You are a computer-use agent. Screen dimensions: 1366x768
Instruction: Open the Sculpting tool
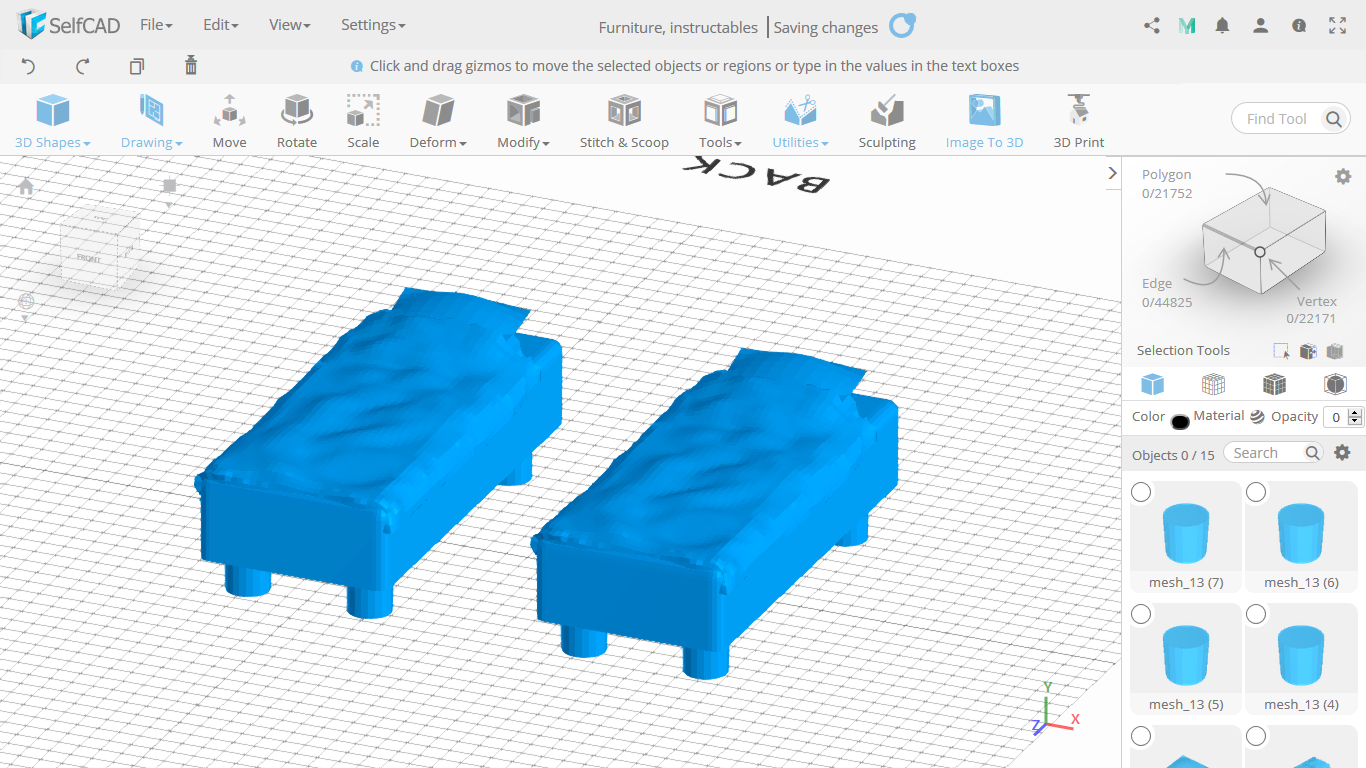point(887,121)
